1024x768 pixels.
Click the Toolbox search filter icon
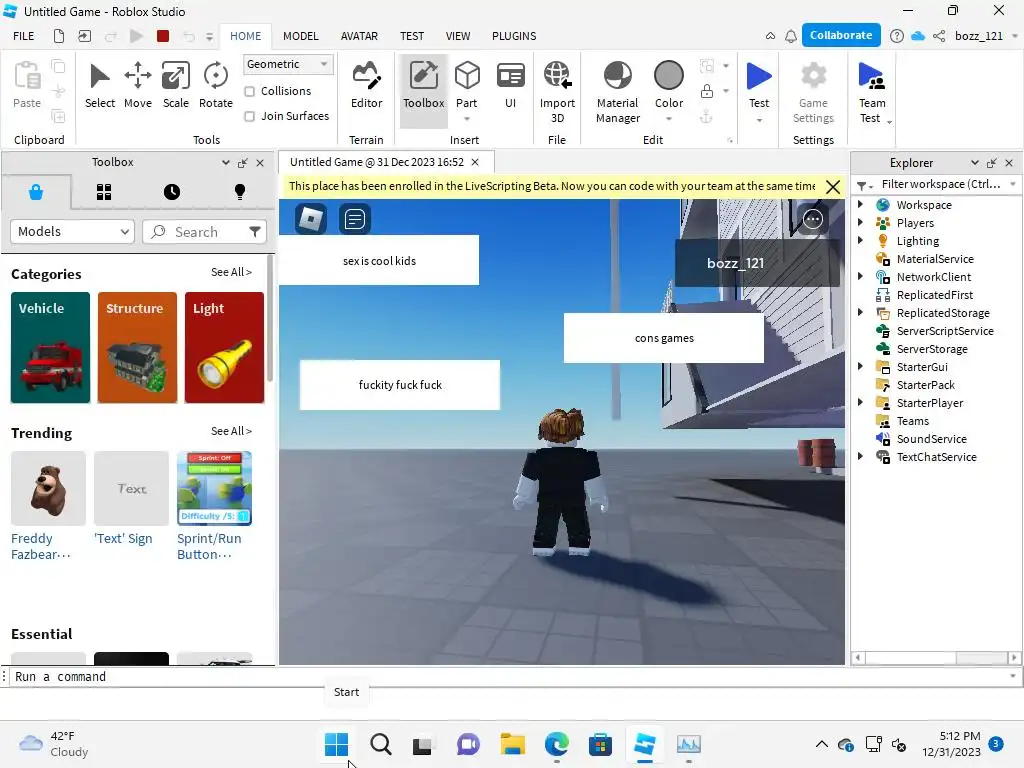point(255,232)
